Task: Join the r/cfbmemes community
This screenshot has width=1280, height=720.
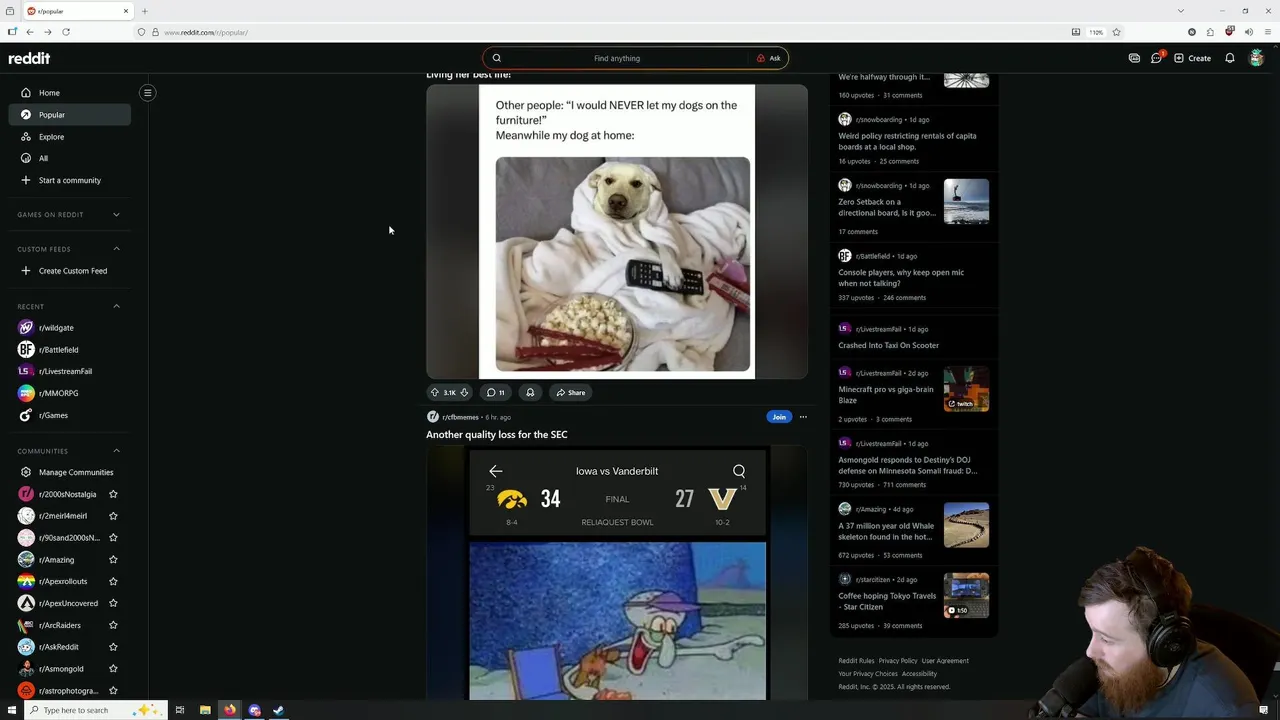Action: [779, 417]
